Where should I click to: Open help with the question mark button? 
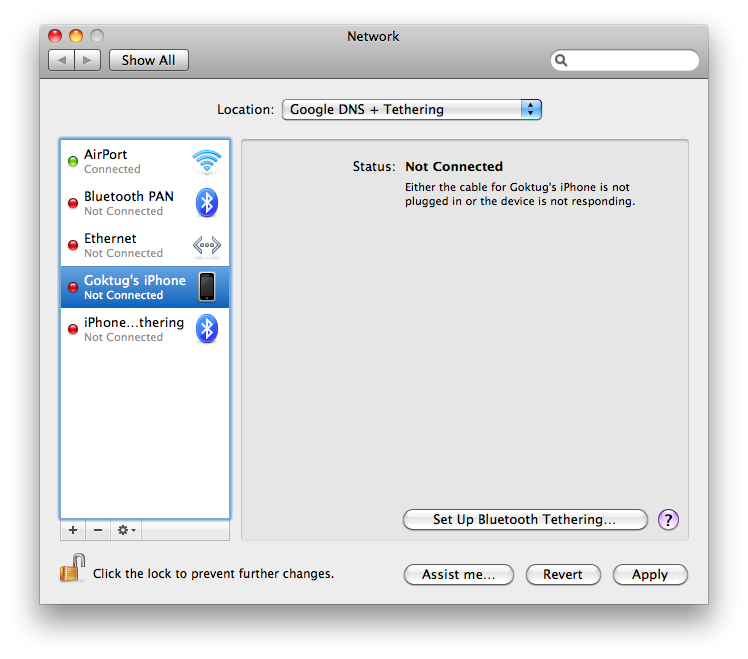[668, 520]
